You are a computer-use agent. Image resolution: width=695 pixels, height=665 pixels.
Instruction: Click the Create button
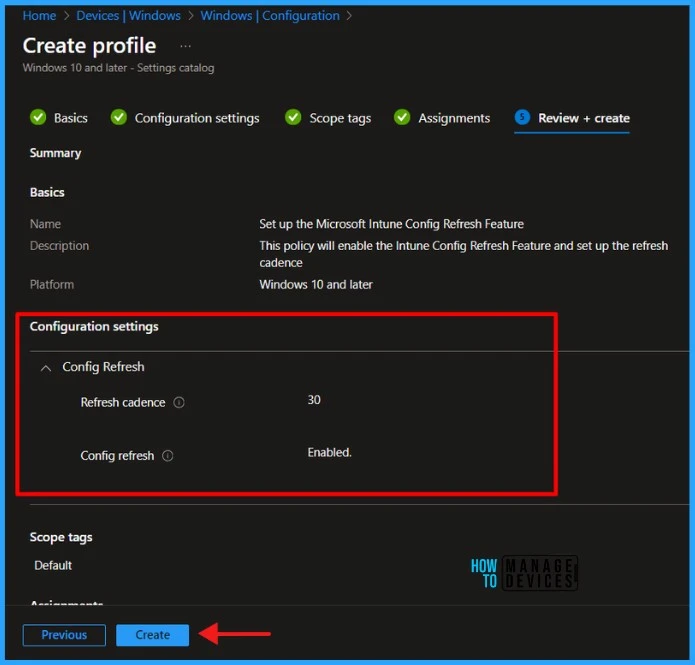[x=152, y=635]
